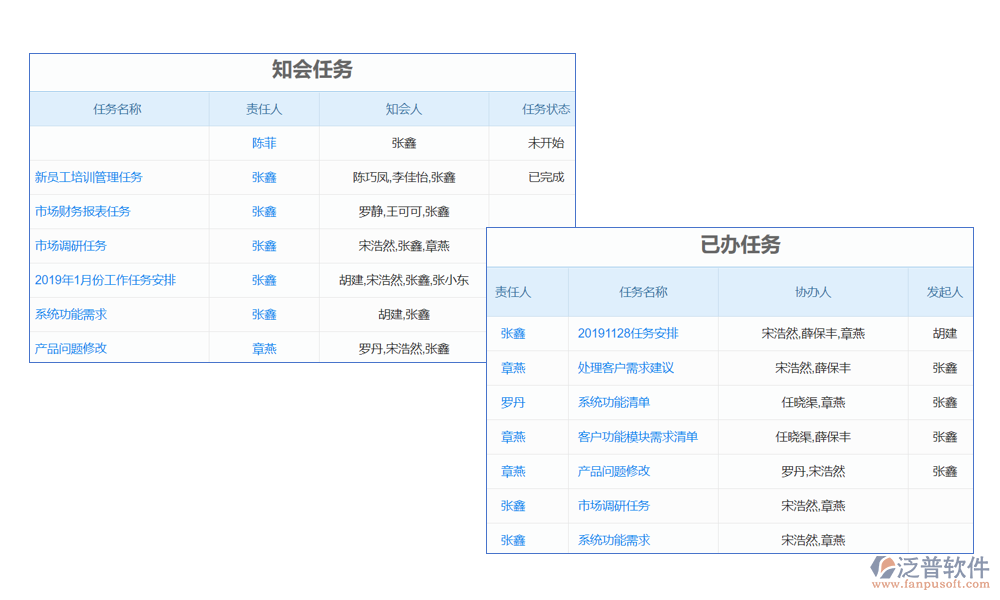Click the 知会人 column header
Image resolution: width=1000 pixels, height=600 pixels.
[x=404, y=109]
